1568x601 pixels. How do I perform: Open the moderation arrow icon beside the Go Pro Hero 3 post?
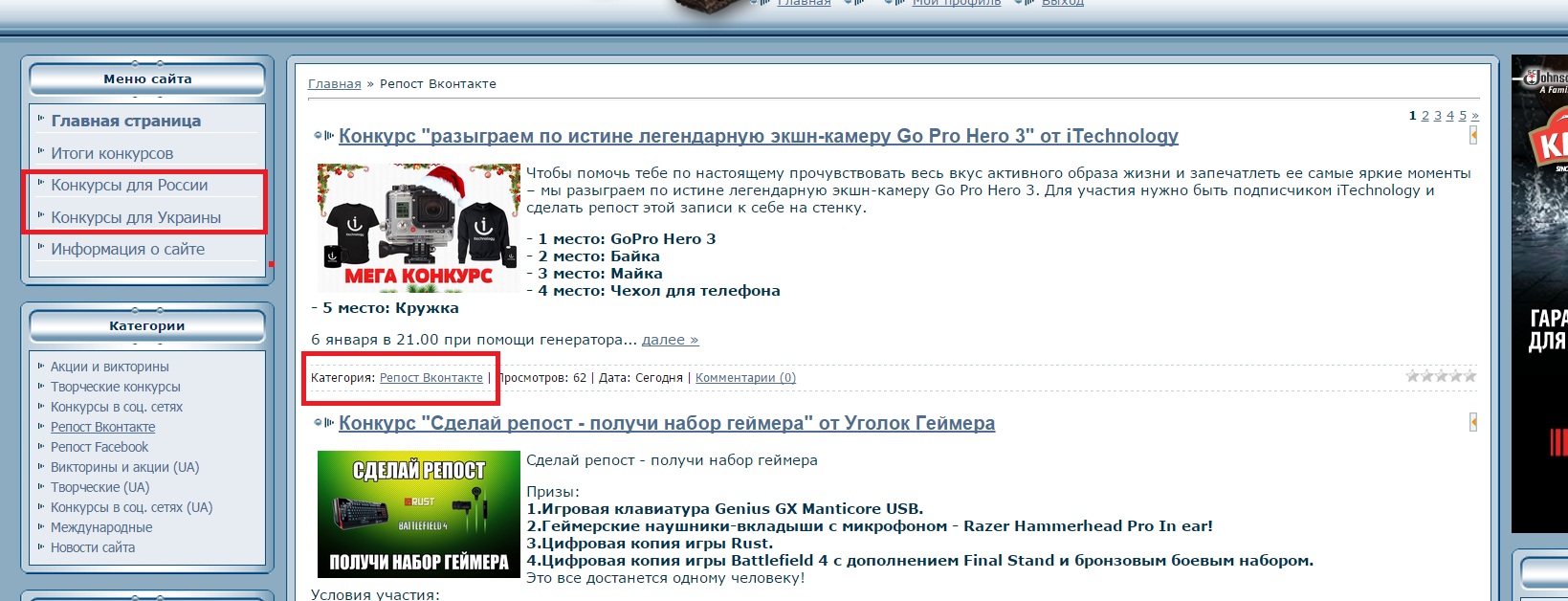pos(1473,136)
